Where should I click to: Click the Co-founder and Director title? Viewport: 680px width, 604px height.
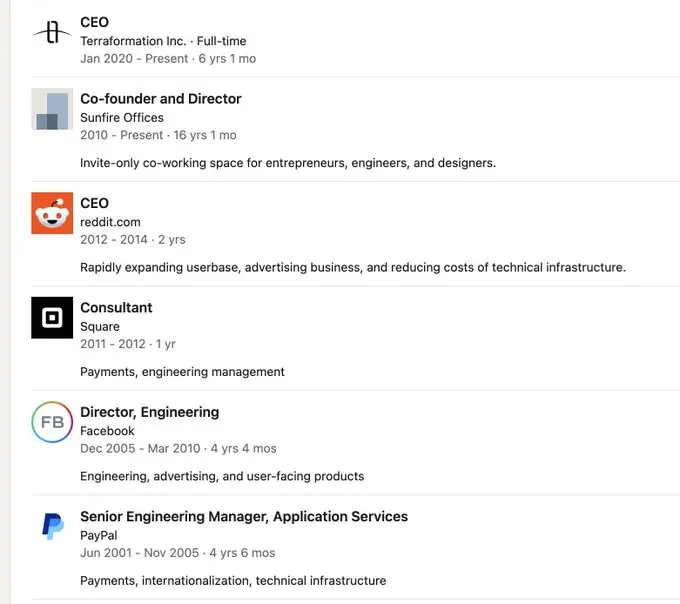coord(161,99)
